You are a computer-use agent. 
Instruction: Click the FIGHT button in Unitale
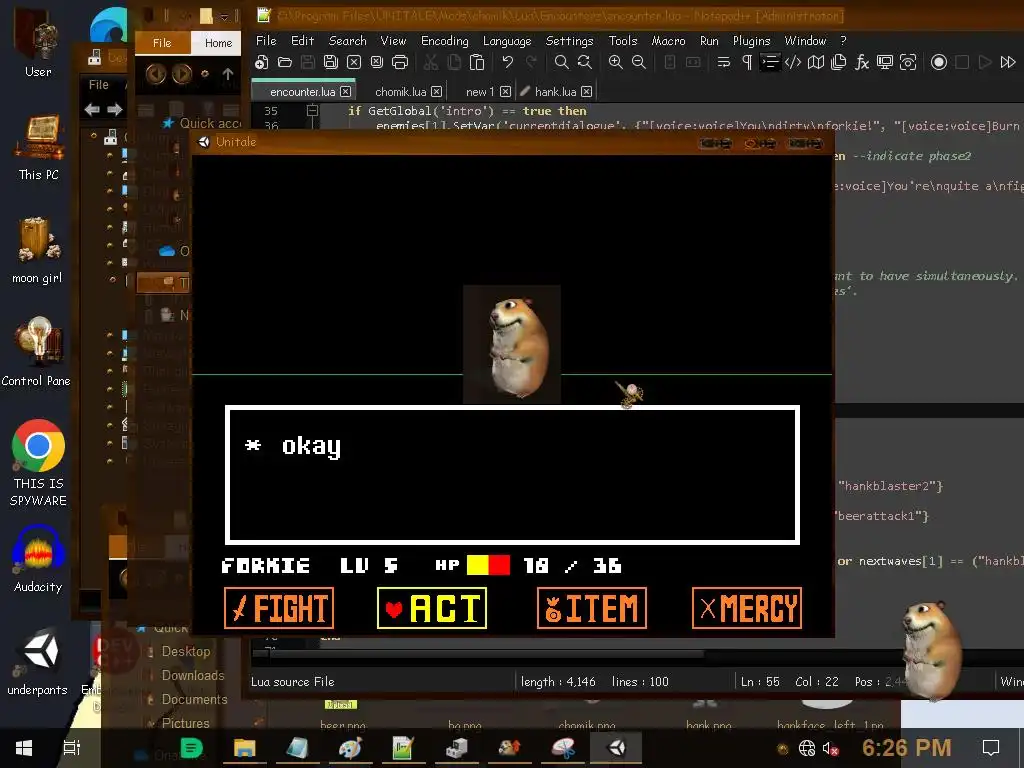279,608
